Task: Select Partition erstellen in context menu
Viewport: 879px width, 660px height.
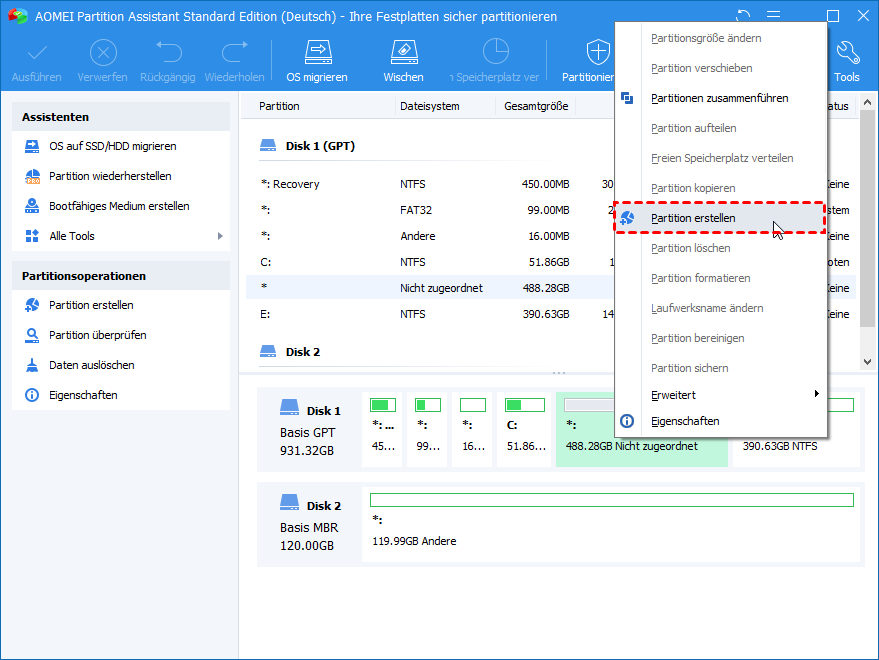Action: coord(693,218)
